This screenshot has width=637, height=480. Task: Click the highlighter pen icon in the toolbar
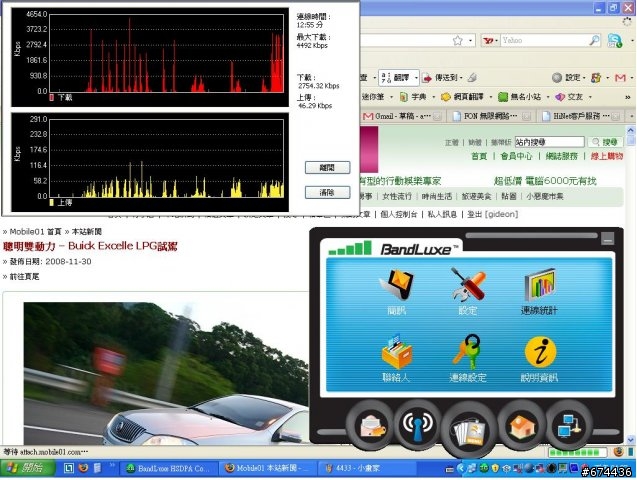(x=472, y=77)
